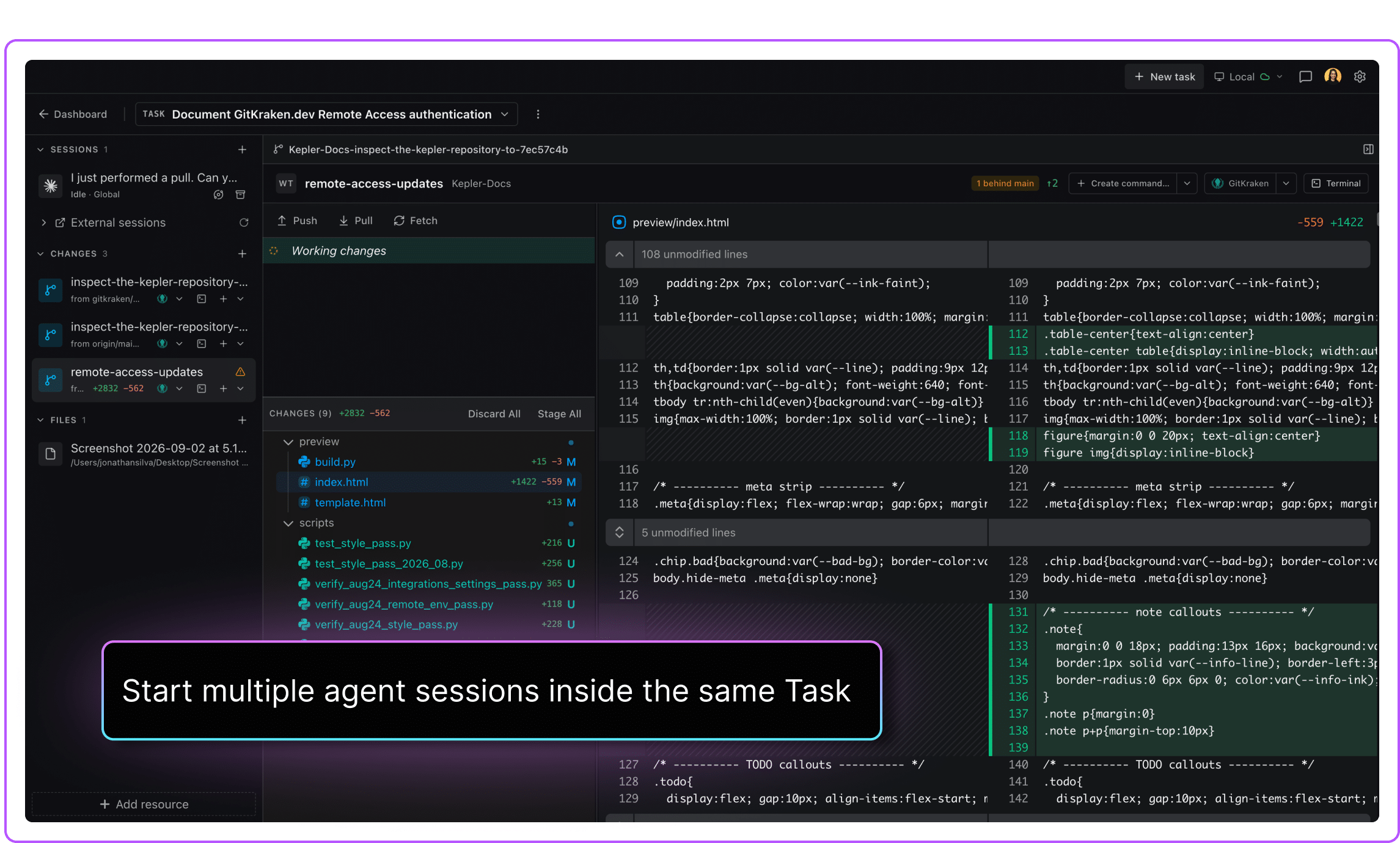Collapse the right side panel icon
Screen dimensions: 1400x843
1368,150
